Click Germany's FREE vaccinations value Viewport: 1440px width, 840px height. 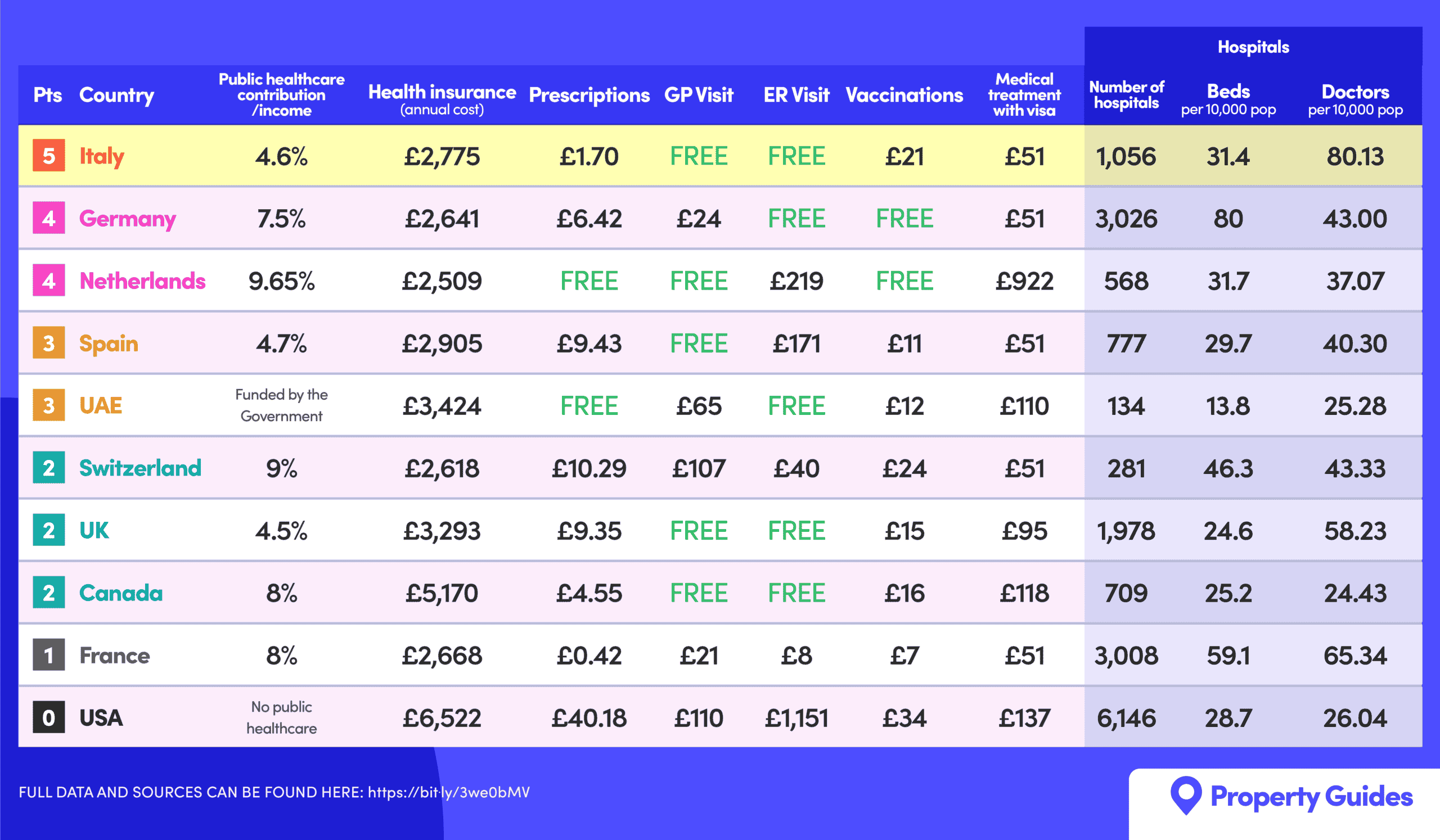point(904,218)
